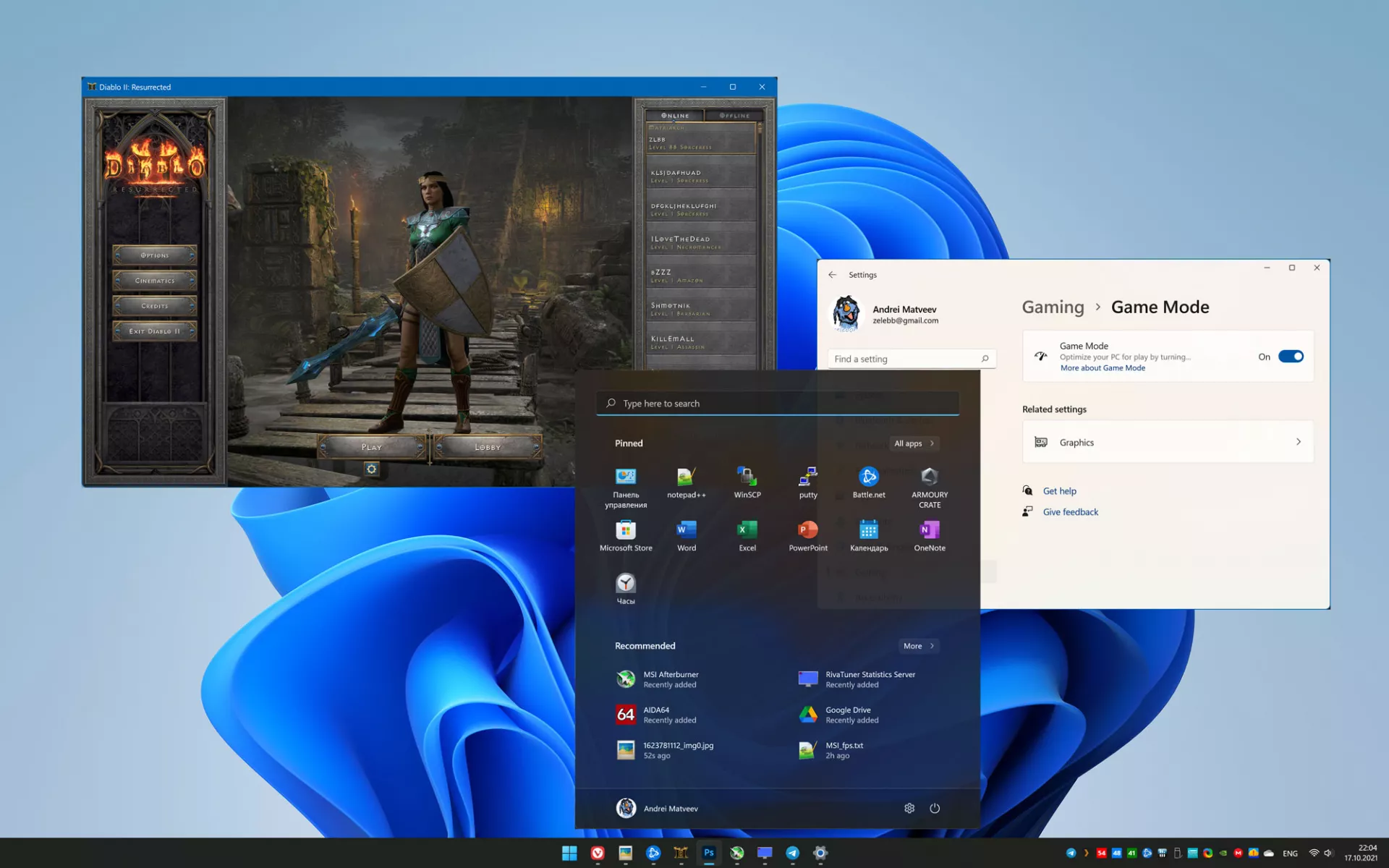This screenshot has height=868, width=1389.
Task: Show hidden tray icons chevron
Action: pos(1086,853)
